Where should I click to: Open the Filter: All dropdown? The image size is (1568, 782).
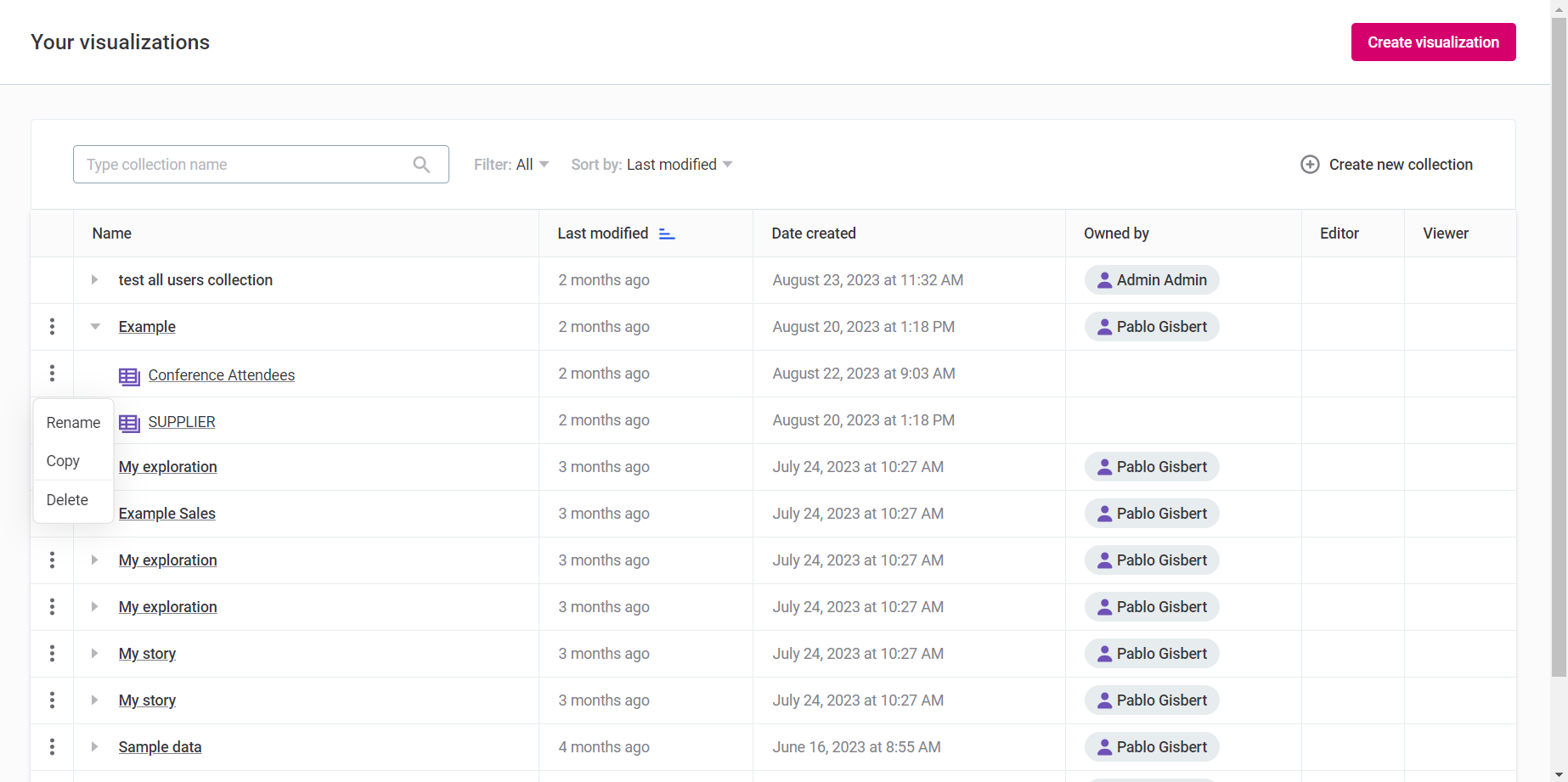pyautogui.click(x=511, y=165)
